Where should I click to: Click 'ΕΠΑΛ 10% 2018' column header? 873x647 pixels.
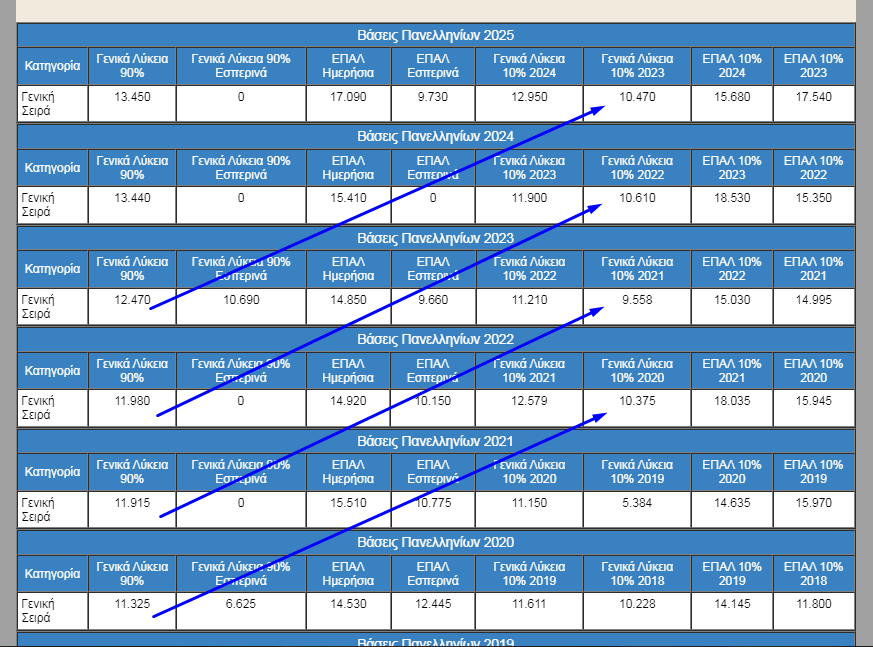tap(813, 574)
